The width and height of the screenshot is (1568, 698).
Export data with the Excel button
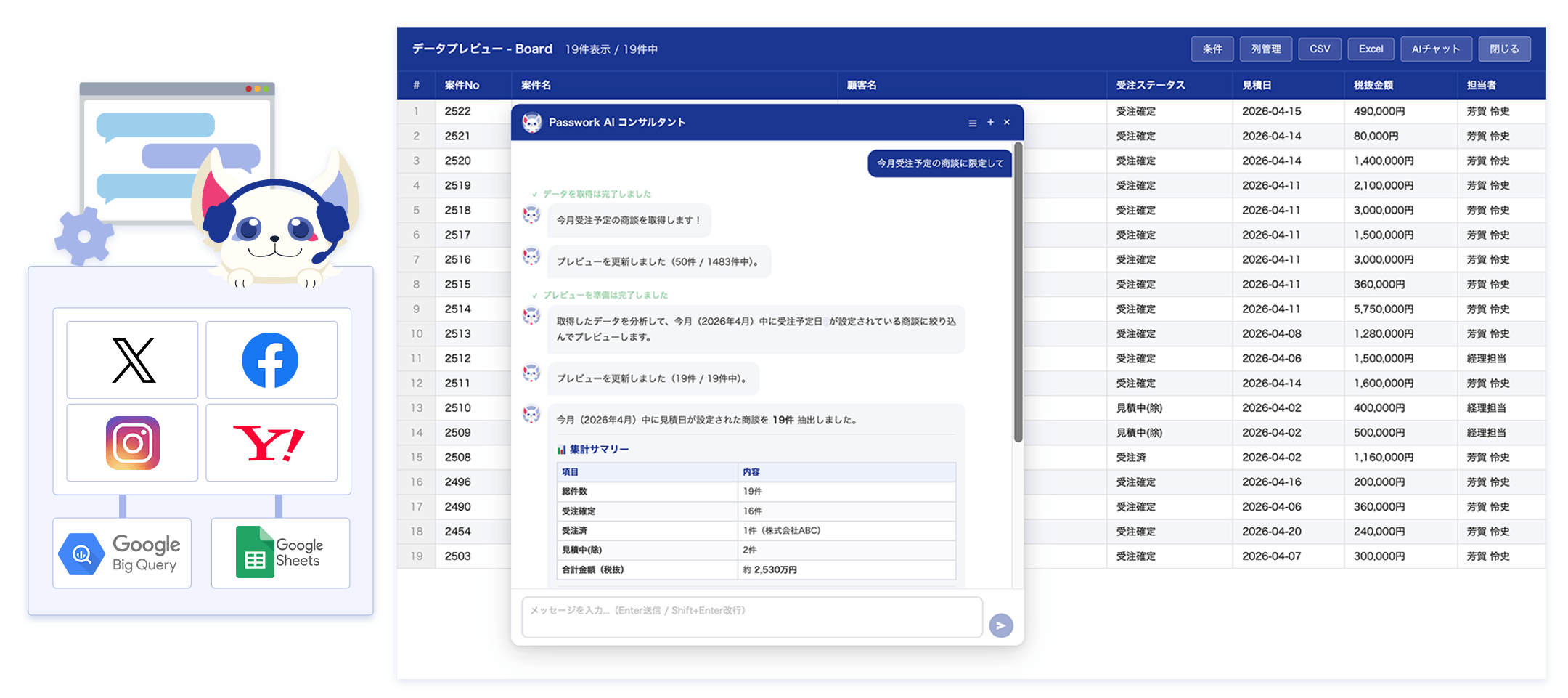1371,49
